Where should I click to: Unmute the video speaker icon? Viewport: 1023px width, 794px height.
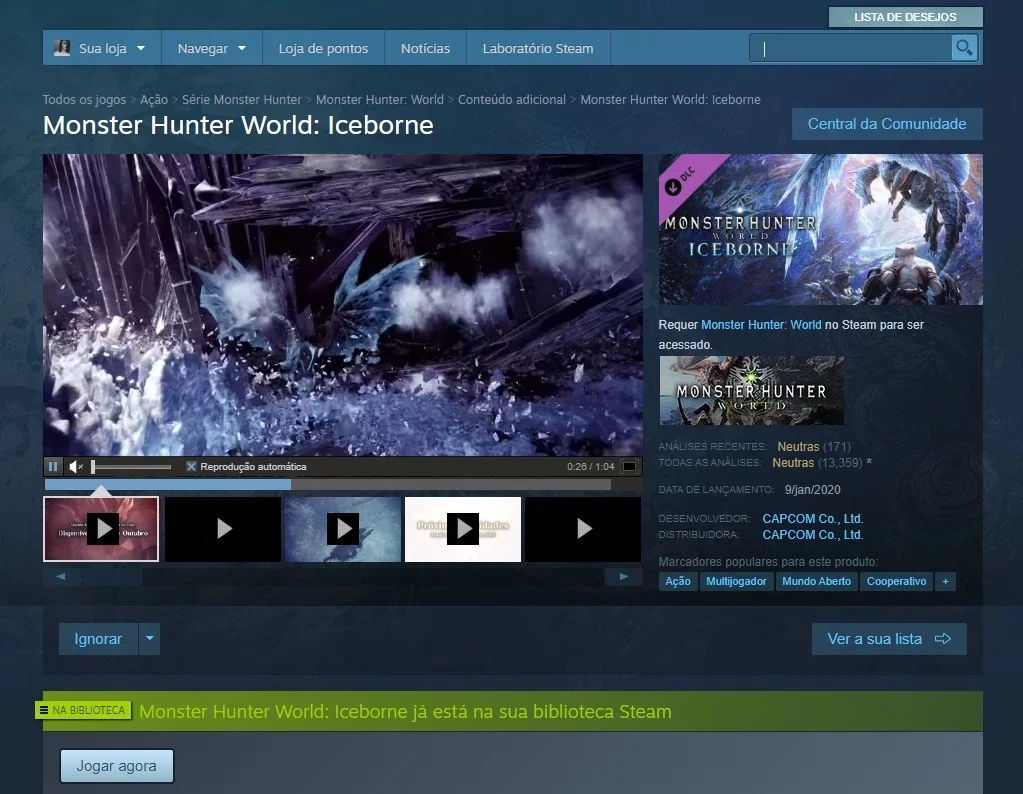[x=76, y=466]
